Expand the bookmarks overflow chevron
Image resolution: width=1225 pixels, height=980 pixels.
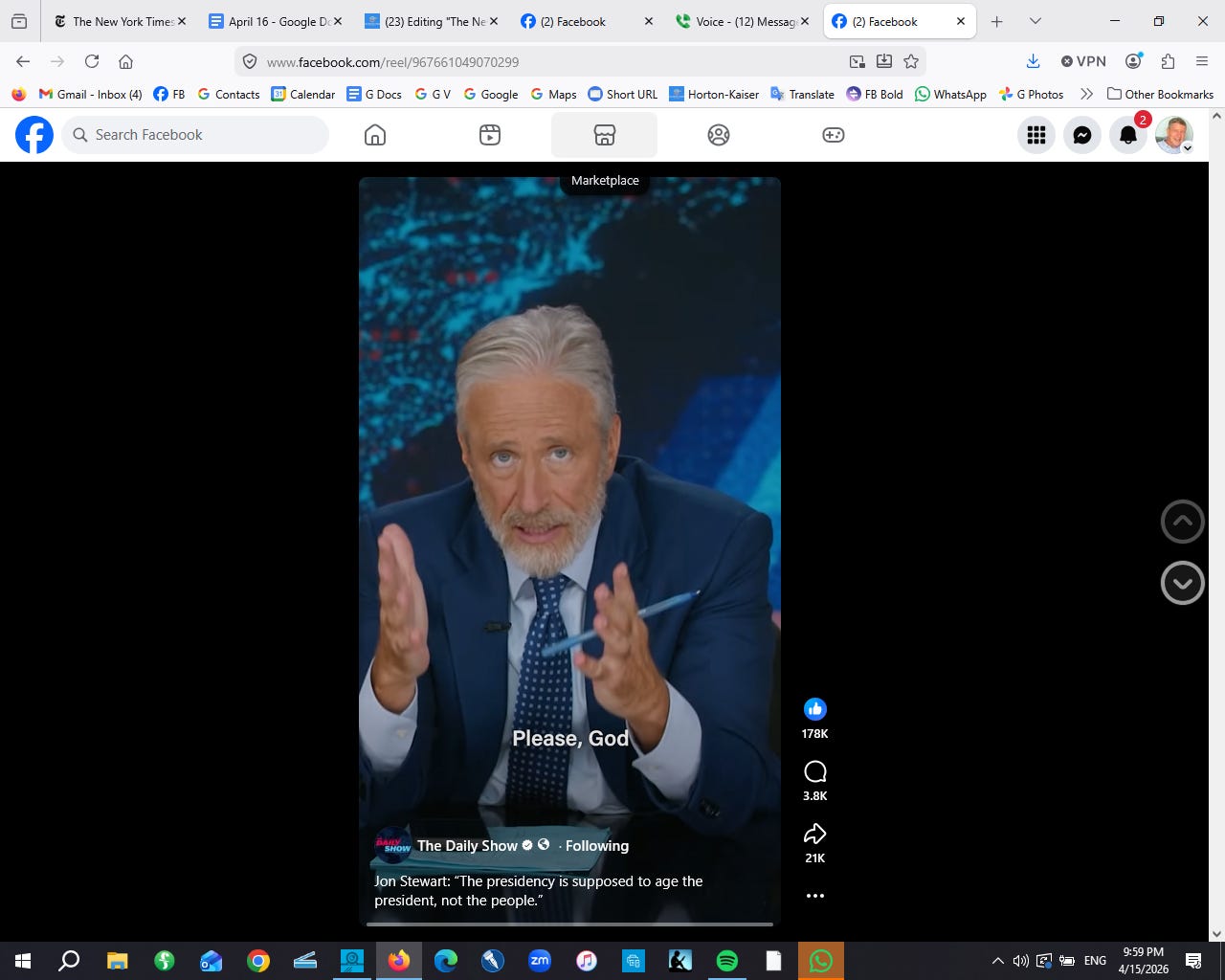(1086, 94)
